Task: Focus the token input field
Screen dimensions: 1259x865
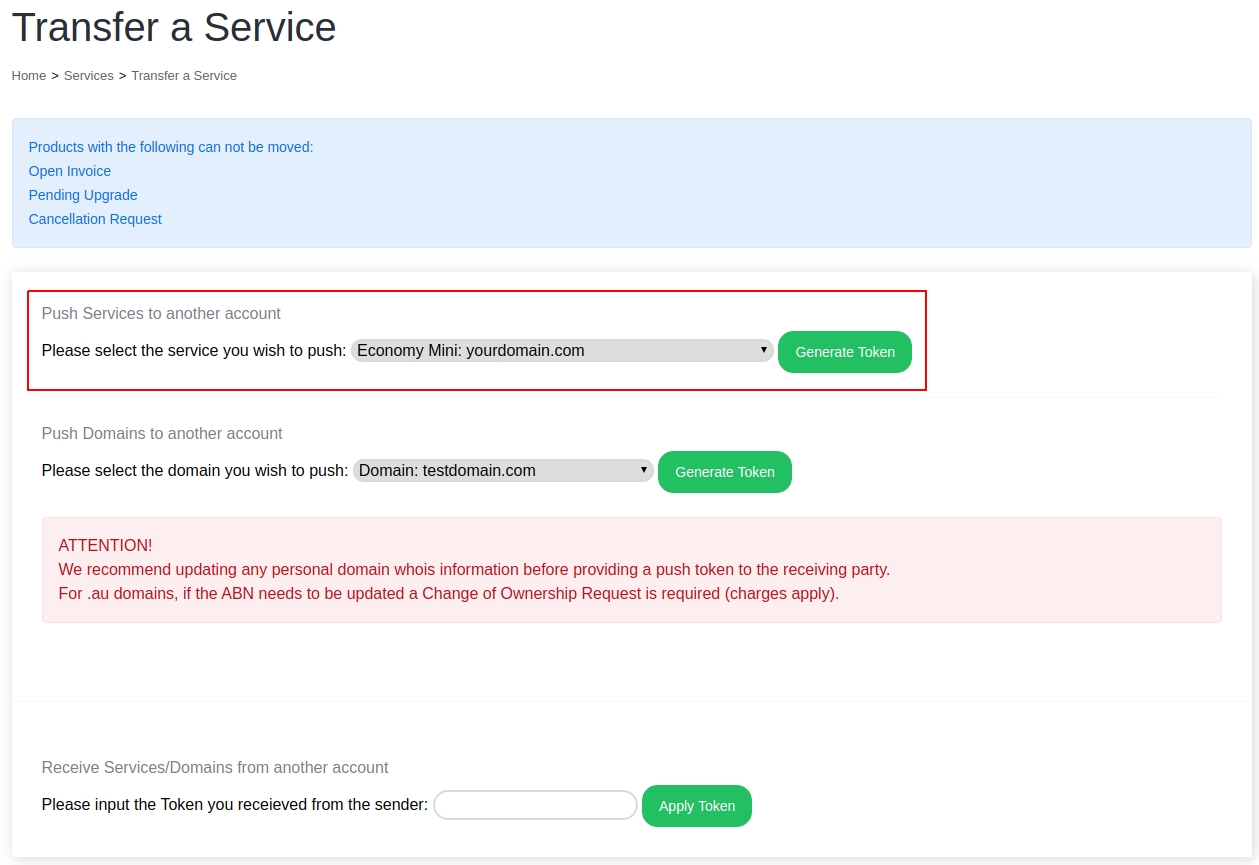Action: 535,805
